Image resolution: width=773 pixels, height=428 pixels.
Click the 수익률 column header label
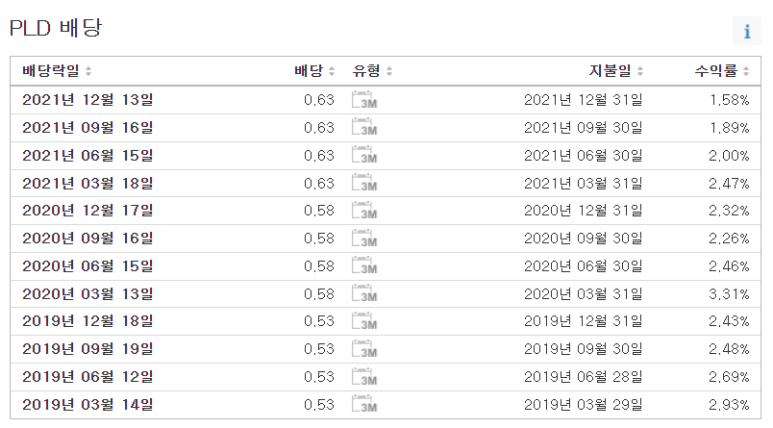[716, 71]
